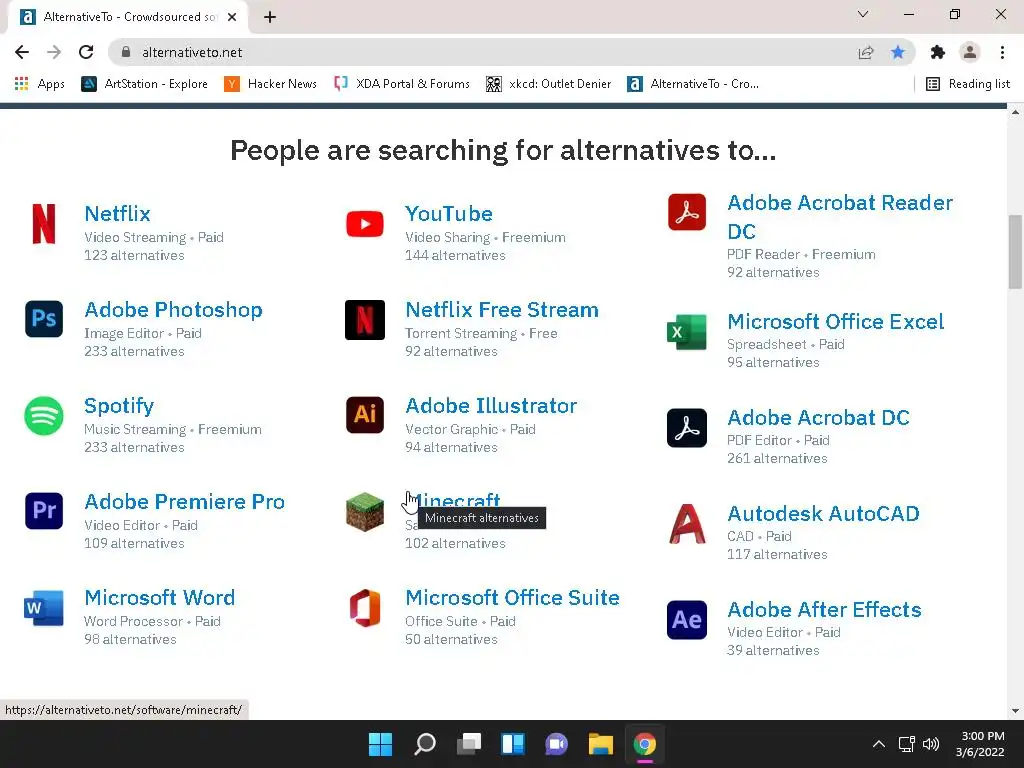Click the Adobe Photoshop Ps icon

tap(44, 319)
